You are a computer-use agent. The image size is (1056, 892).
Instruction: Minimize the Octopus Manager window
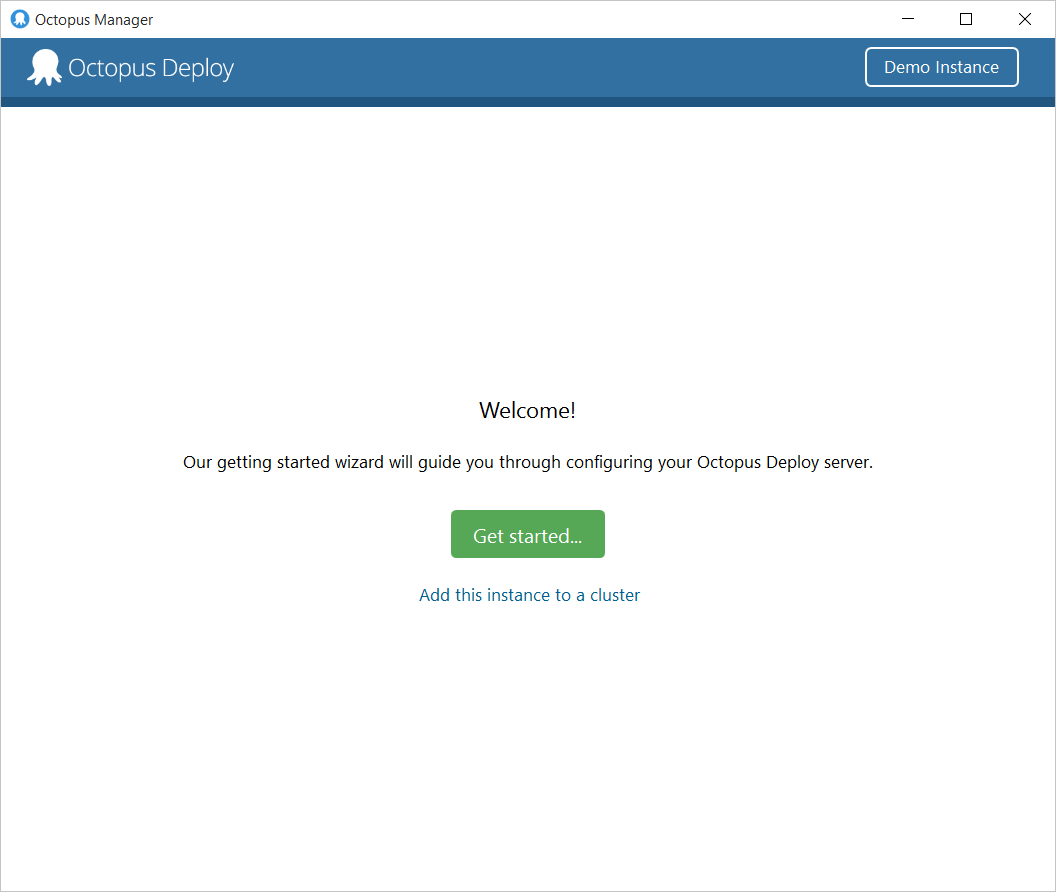(908, 19)
